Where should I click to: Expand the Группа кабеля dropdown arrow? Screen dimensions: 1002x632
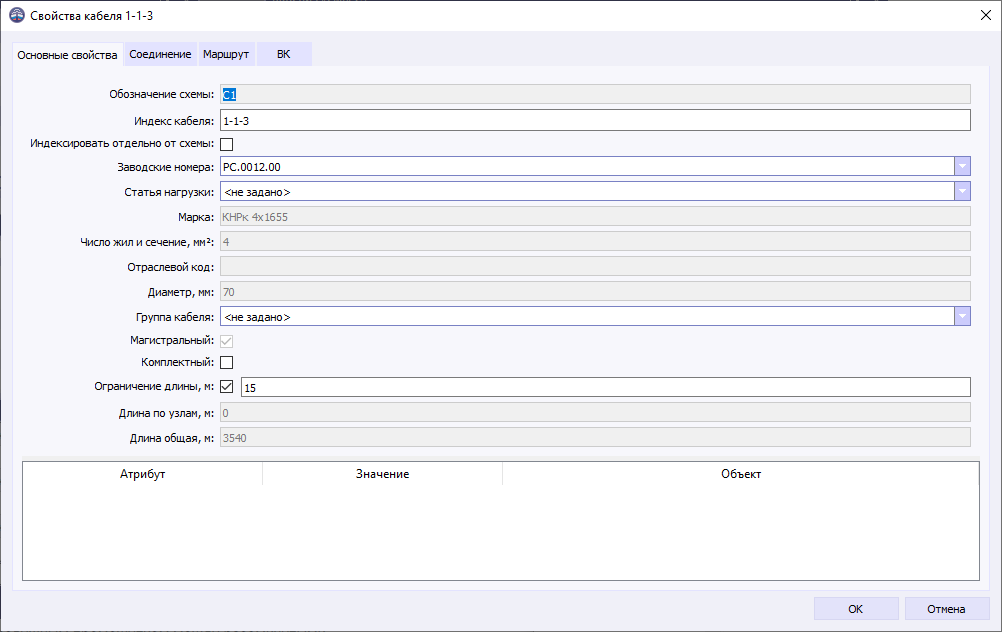[962, 316]
